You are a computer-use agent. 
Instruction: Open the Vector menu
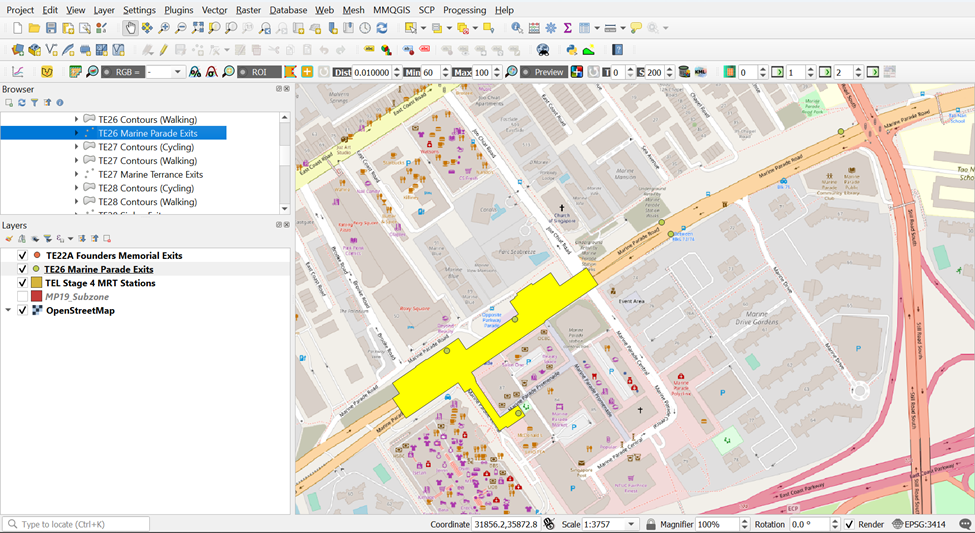click(214, 10)
